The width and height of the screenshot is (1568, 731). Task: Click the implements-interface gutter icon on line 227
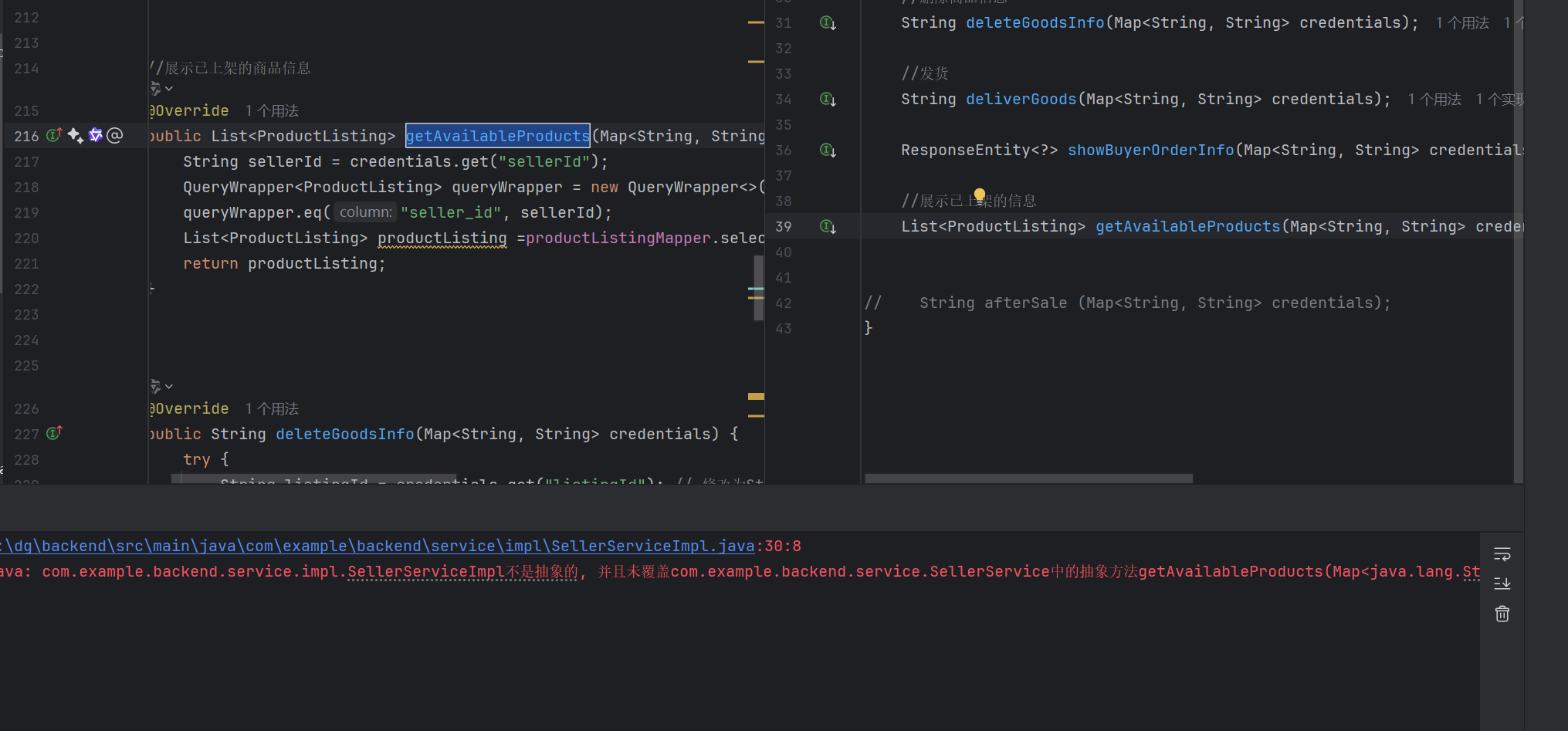54,433
